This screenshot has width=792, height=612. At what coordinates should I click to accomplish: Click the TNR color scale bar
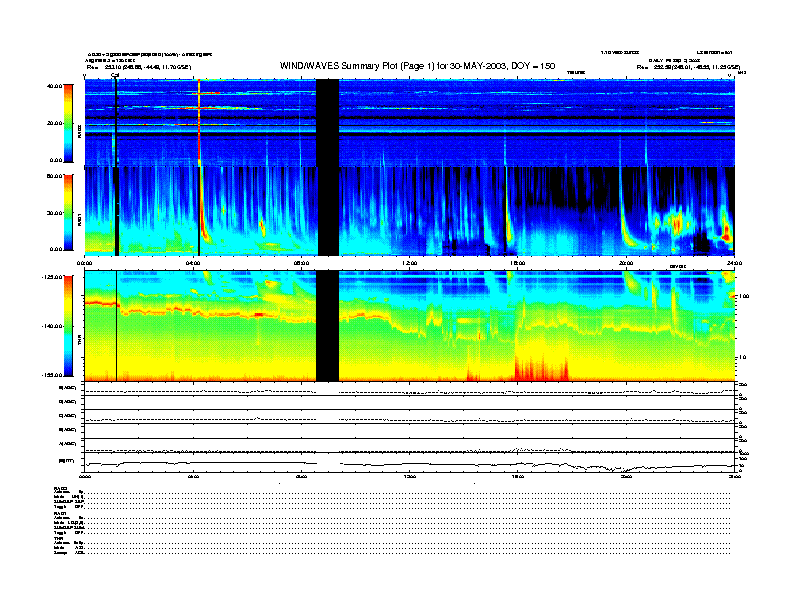click(x=68, y=326)
